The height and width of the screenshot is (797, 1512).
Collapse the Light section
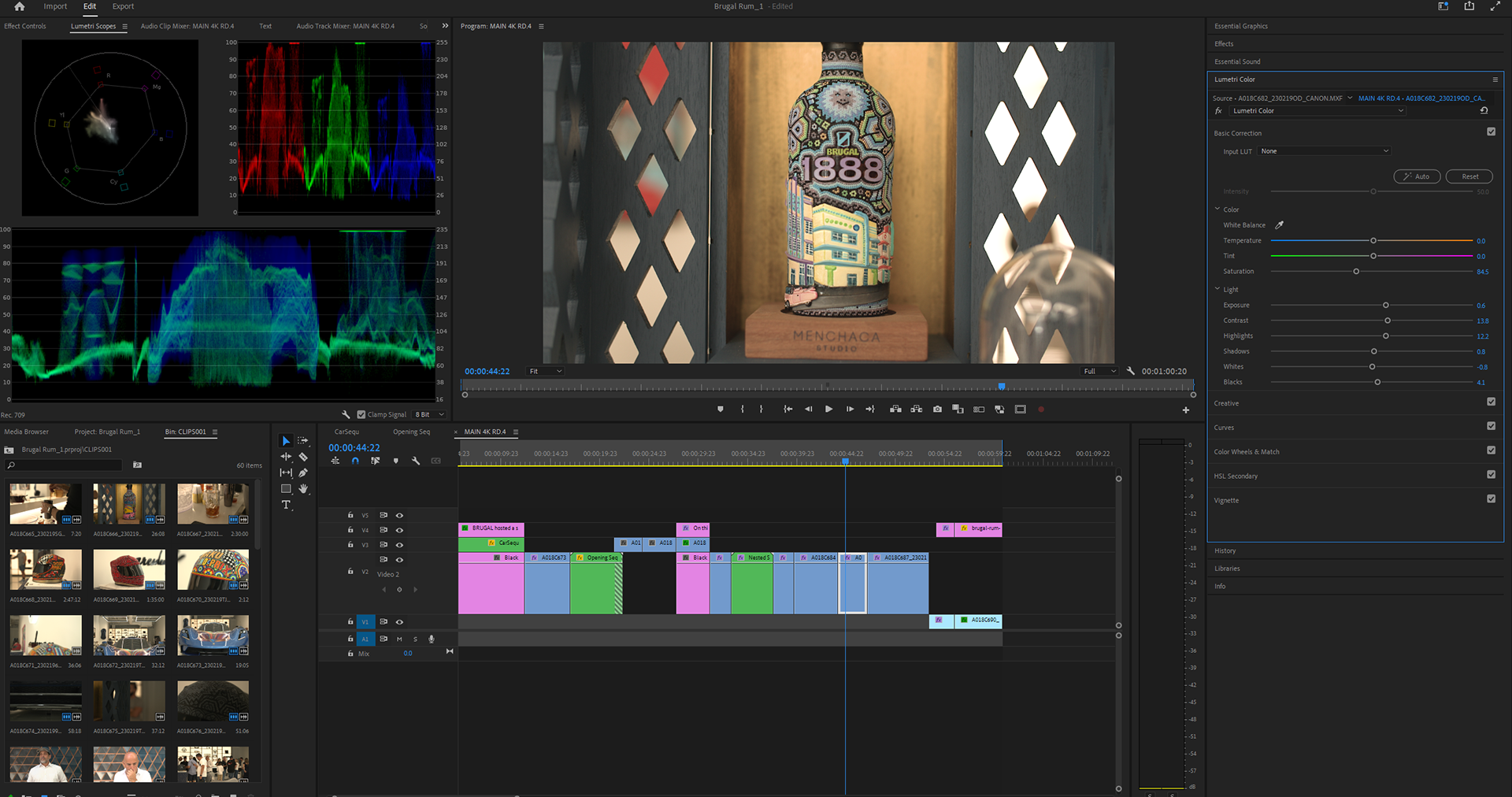pyautogui.click(x=1217, y=289)
